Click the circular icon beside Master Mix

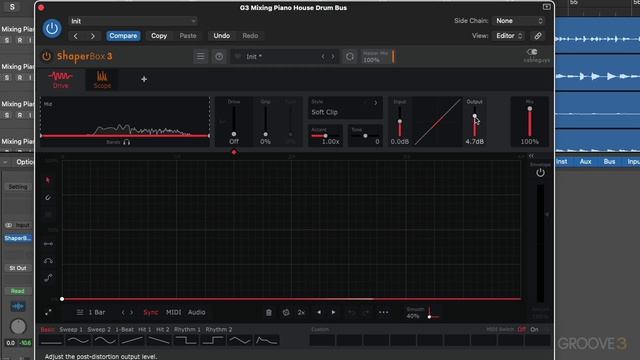click(350, 57)
